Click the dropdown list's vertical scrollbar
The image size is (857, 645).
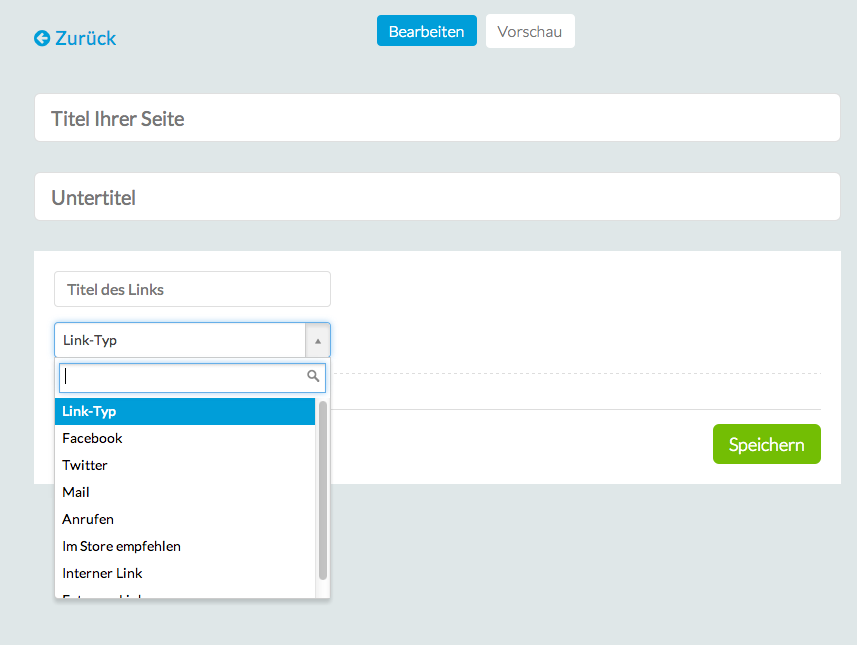pyautogui.click(x=322, y=490)
